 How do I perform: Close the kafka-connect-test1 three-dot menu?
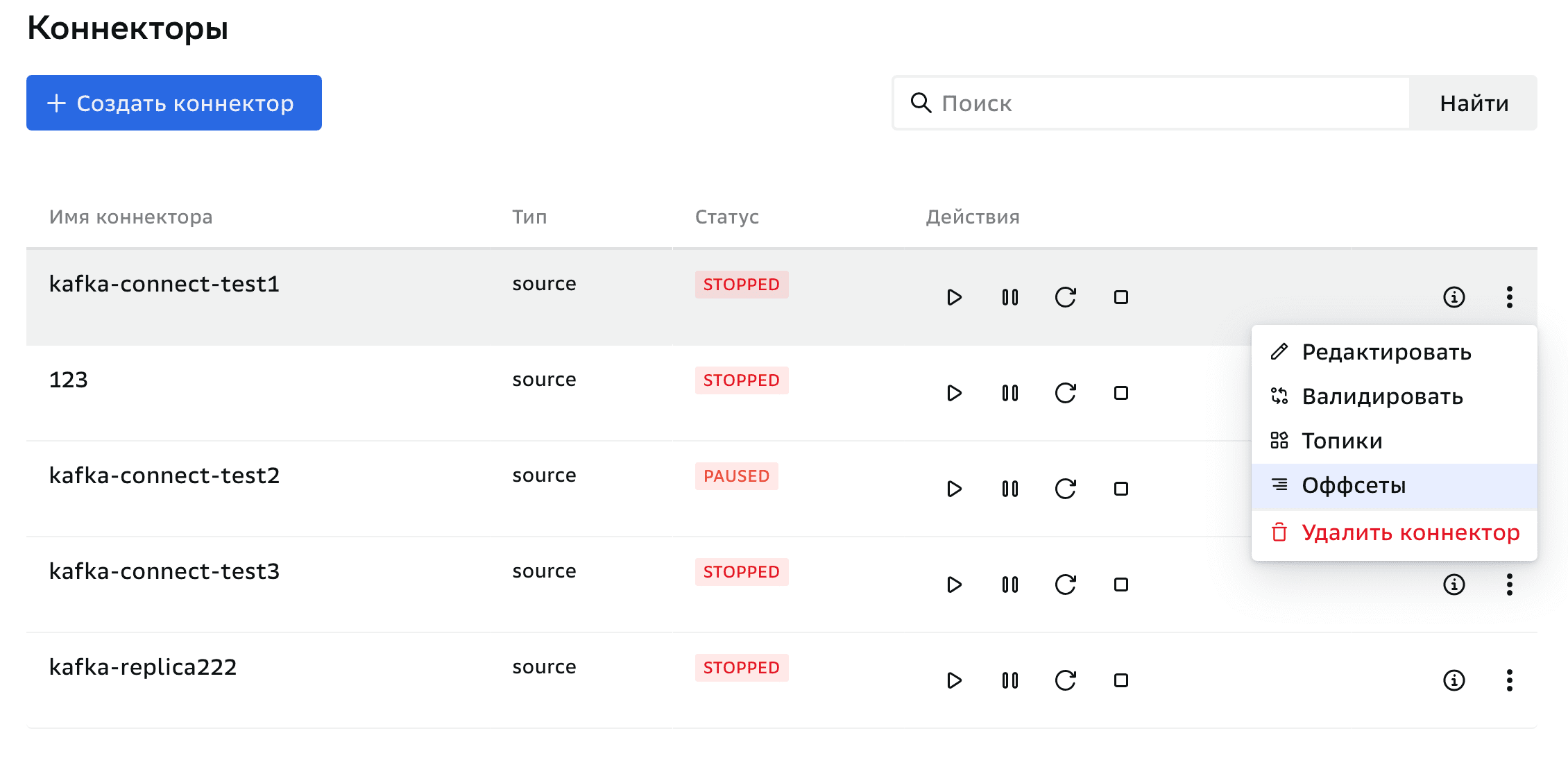1509,297
